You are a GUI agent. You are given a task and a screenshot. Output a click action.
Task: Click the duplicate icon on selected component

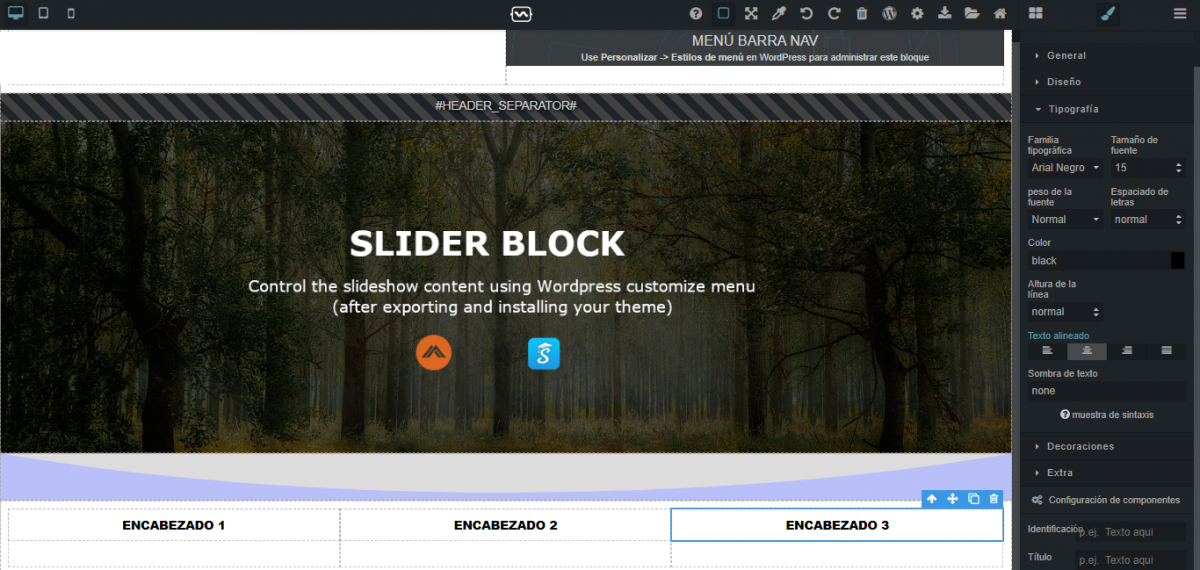(x=973, y=499)
